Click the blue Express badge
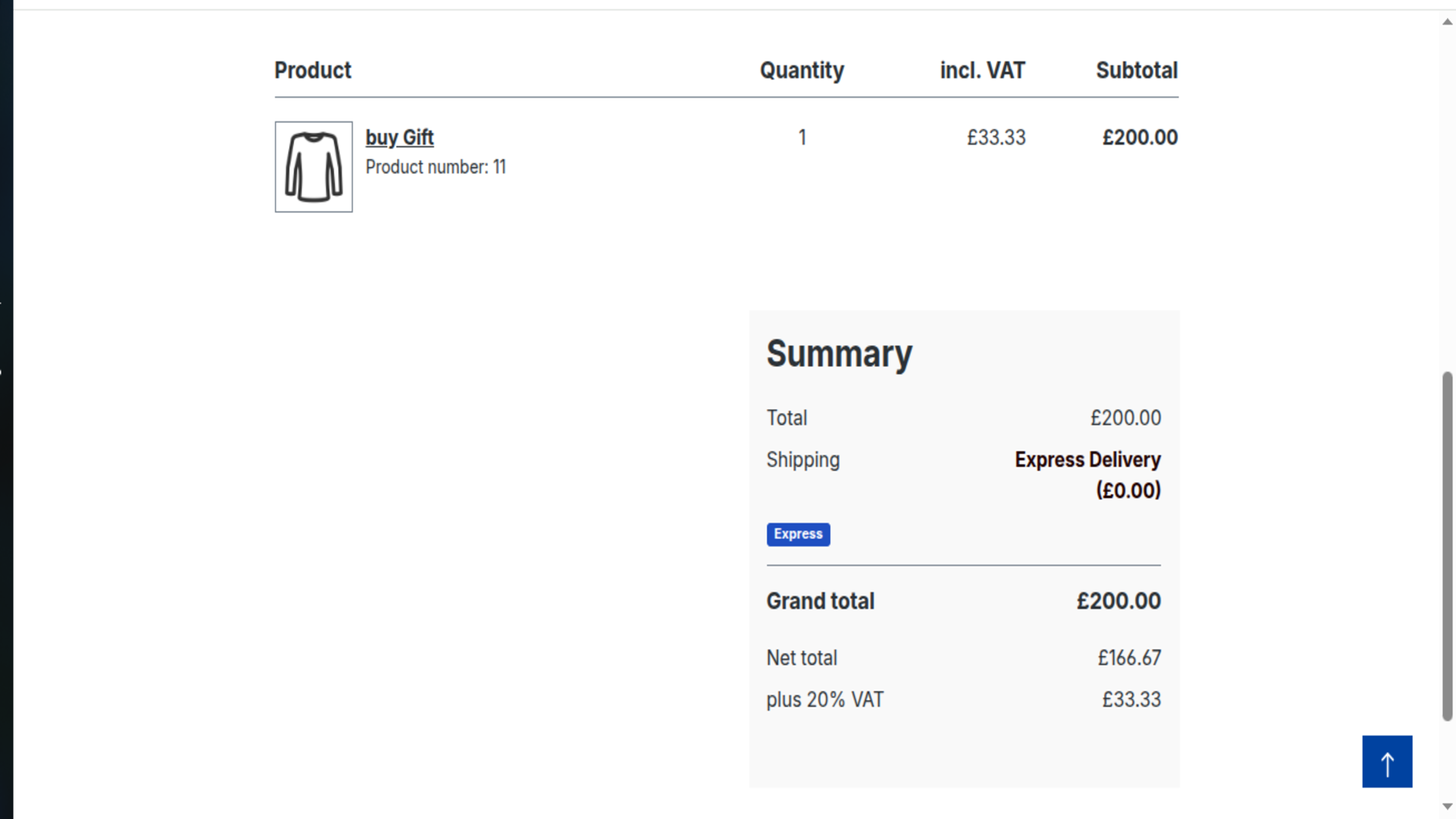Screen dimensions: 1456x819 click(798, 534)
